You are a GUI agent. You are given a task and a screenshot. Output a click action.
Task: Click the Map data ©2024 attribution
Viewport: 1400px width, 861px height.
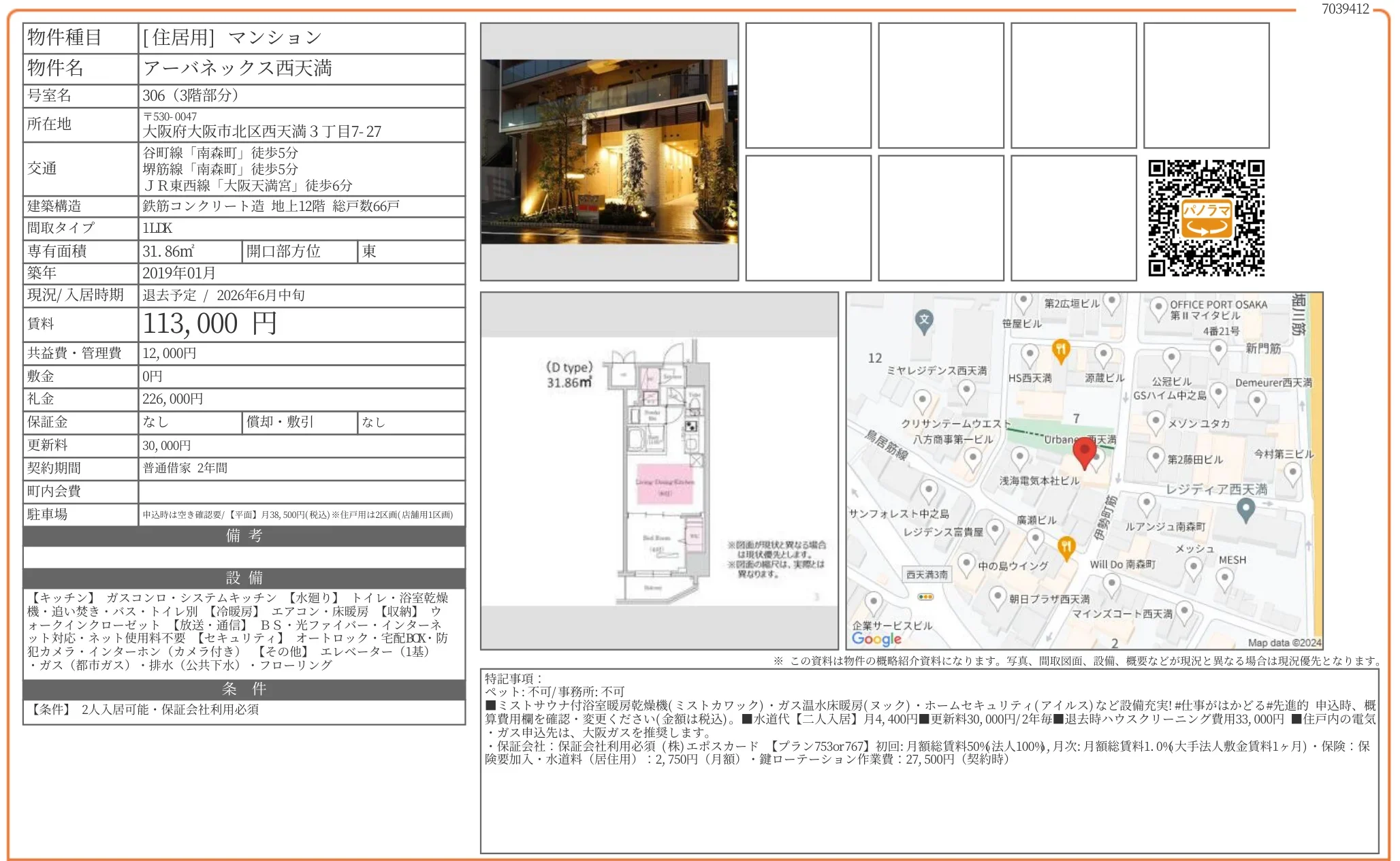tap(1284, 643)
